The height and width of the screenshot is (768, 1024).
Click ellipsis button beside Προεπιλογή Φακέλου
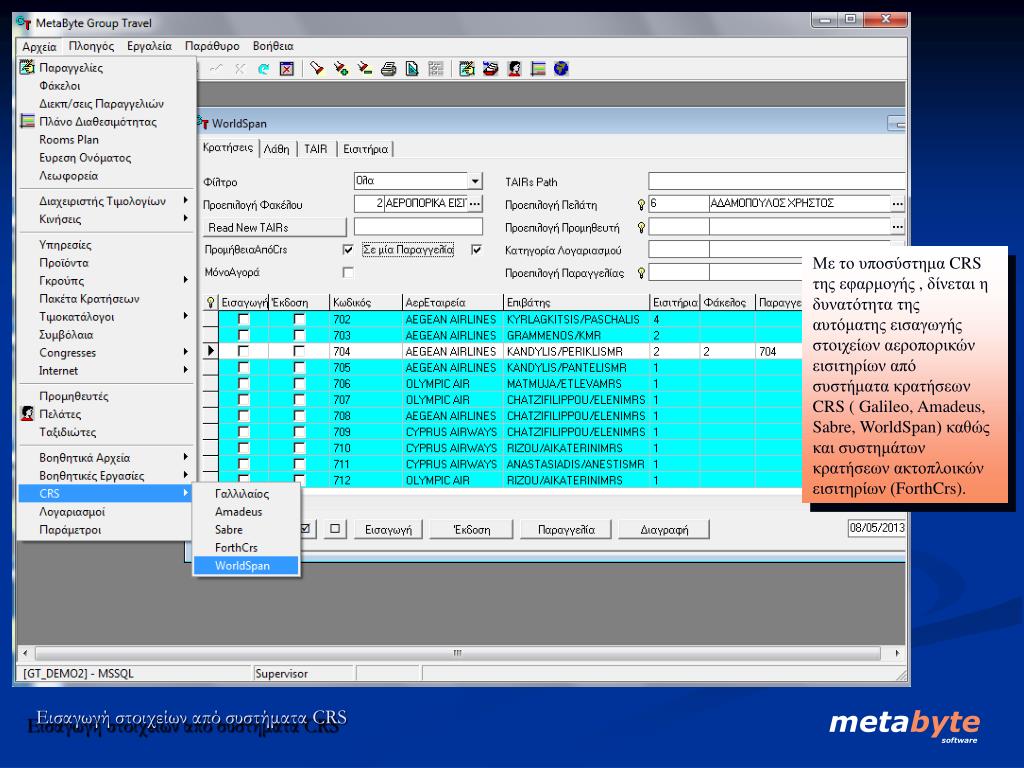(475, 204)
